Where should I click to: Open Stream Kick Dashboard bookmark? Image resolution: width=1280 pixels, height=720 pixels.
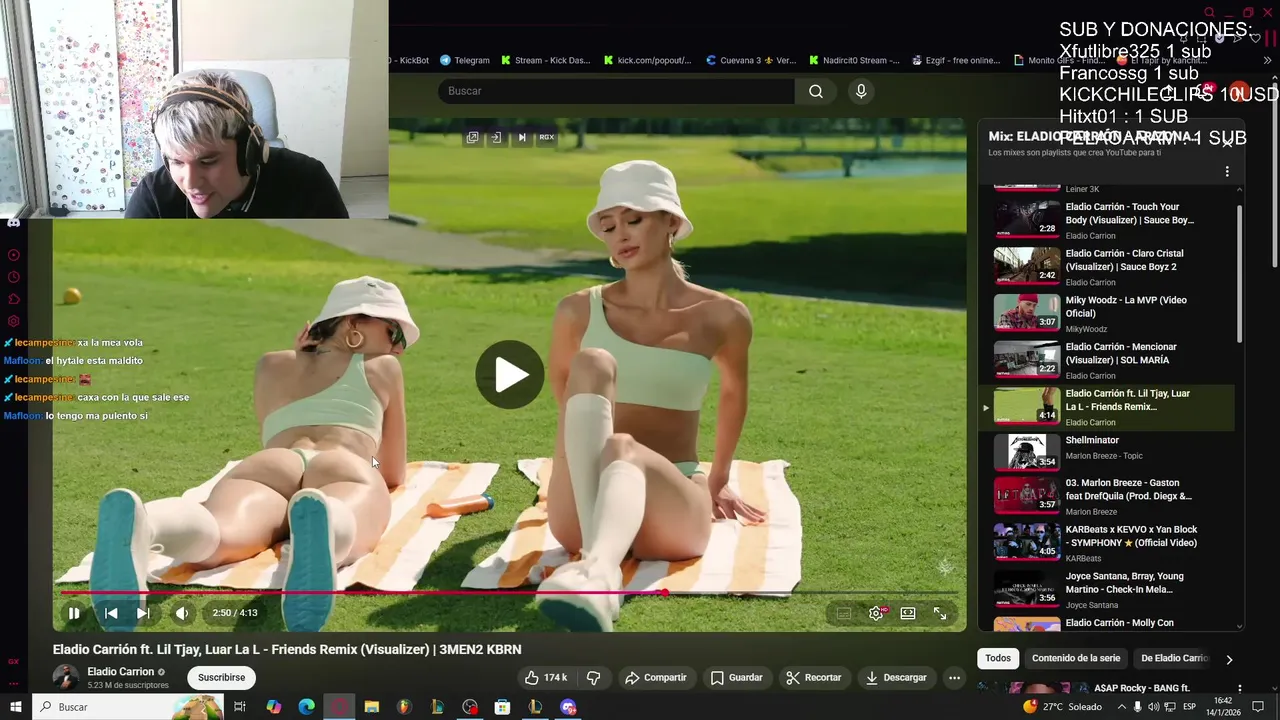(546, 60)
